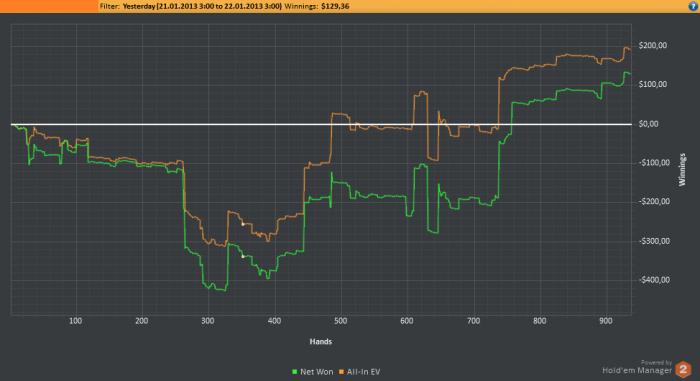
Task: Click the 400 hands axis label
Action: coord(275,321)
